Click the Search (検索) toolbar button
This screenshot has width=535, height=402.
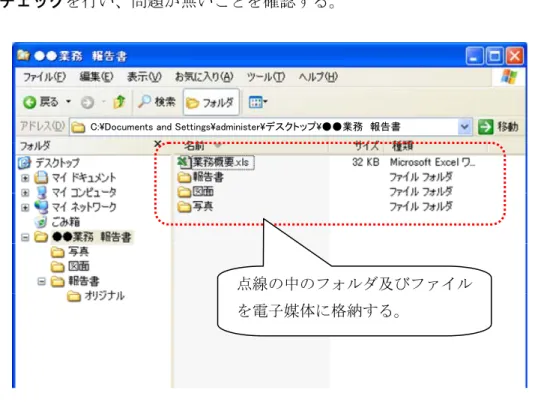[157, 102]
